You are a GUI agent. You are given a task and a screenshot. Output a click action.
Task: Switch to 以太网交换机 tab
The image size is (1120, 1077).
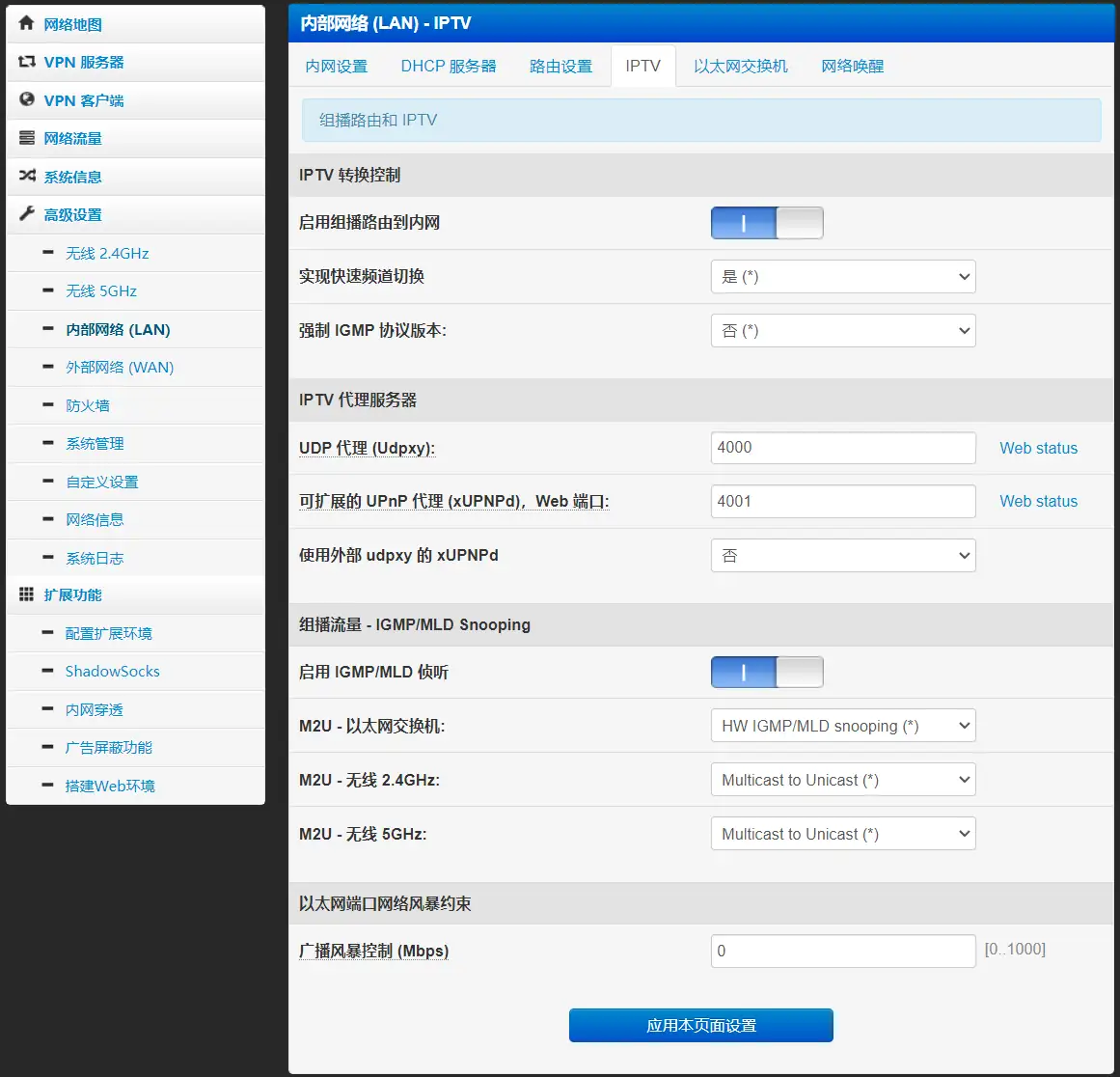(x=741, y=67)
